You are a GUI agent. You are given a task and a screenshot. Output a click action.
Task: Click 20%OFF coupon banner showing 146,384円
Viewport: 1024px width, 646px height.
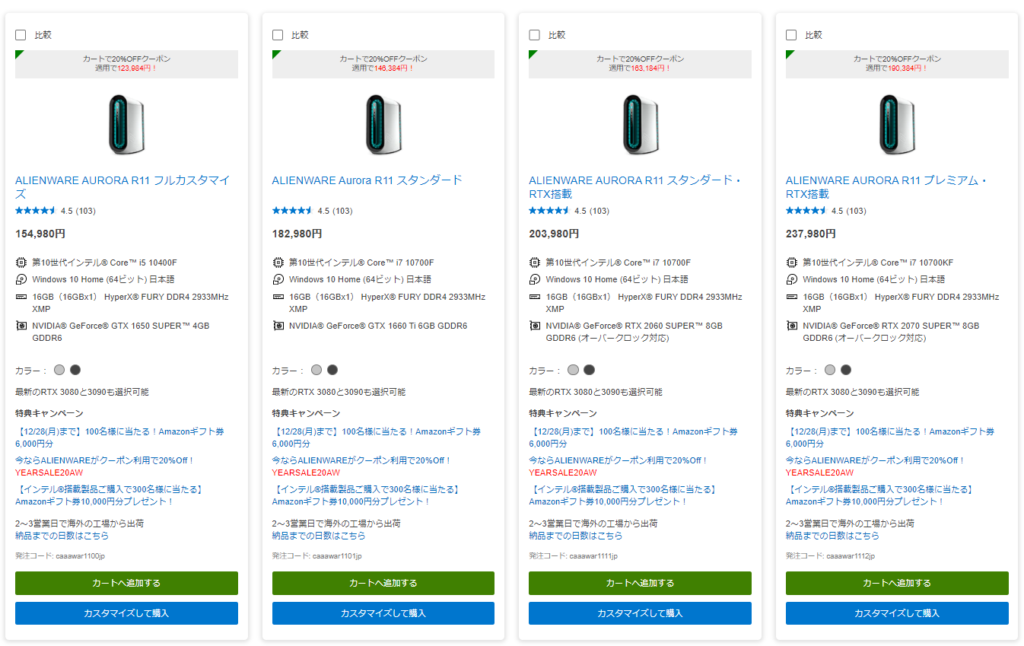(x=383, y=64)
